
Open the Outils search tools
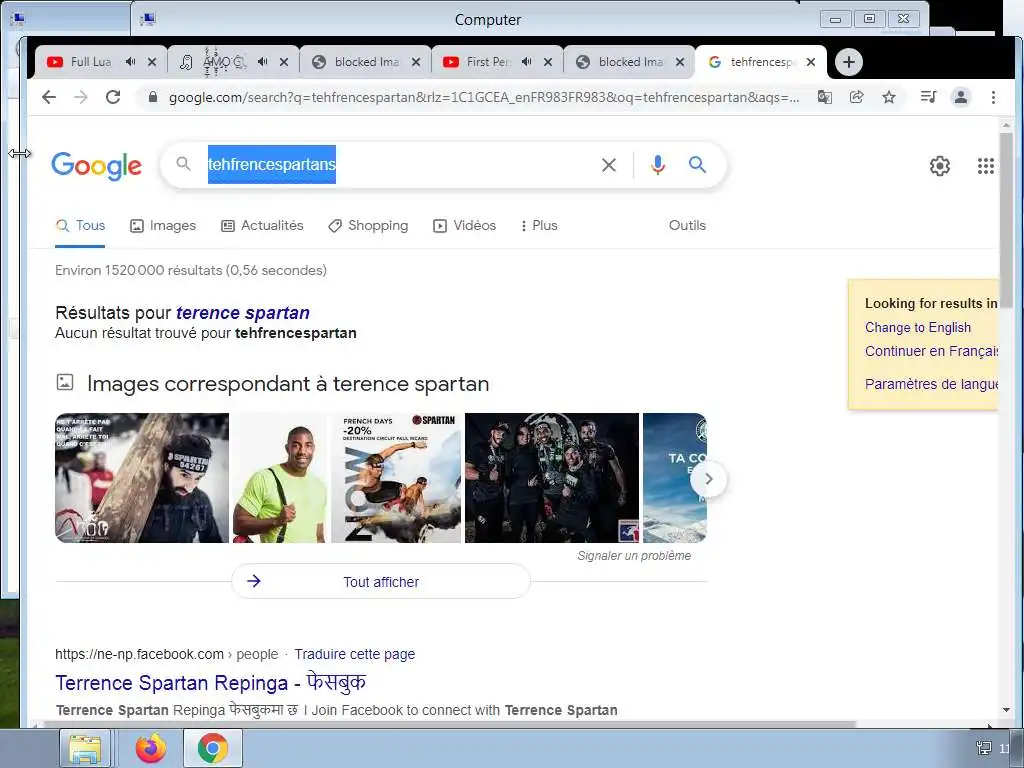pos(687,225)
